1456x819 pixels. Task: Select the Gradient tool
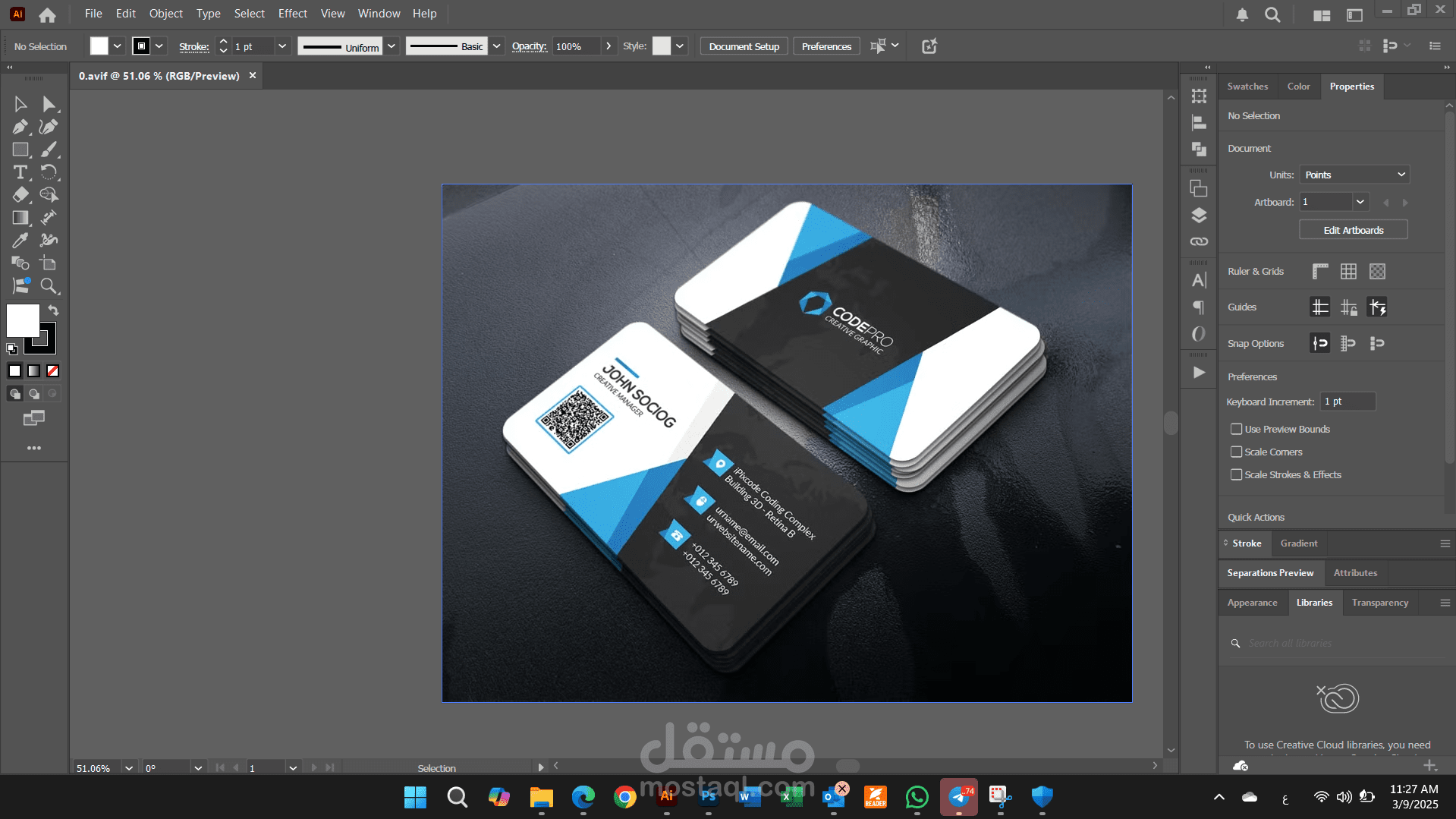(x=20, y=218)
